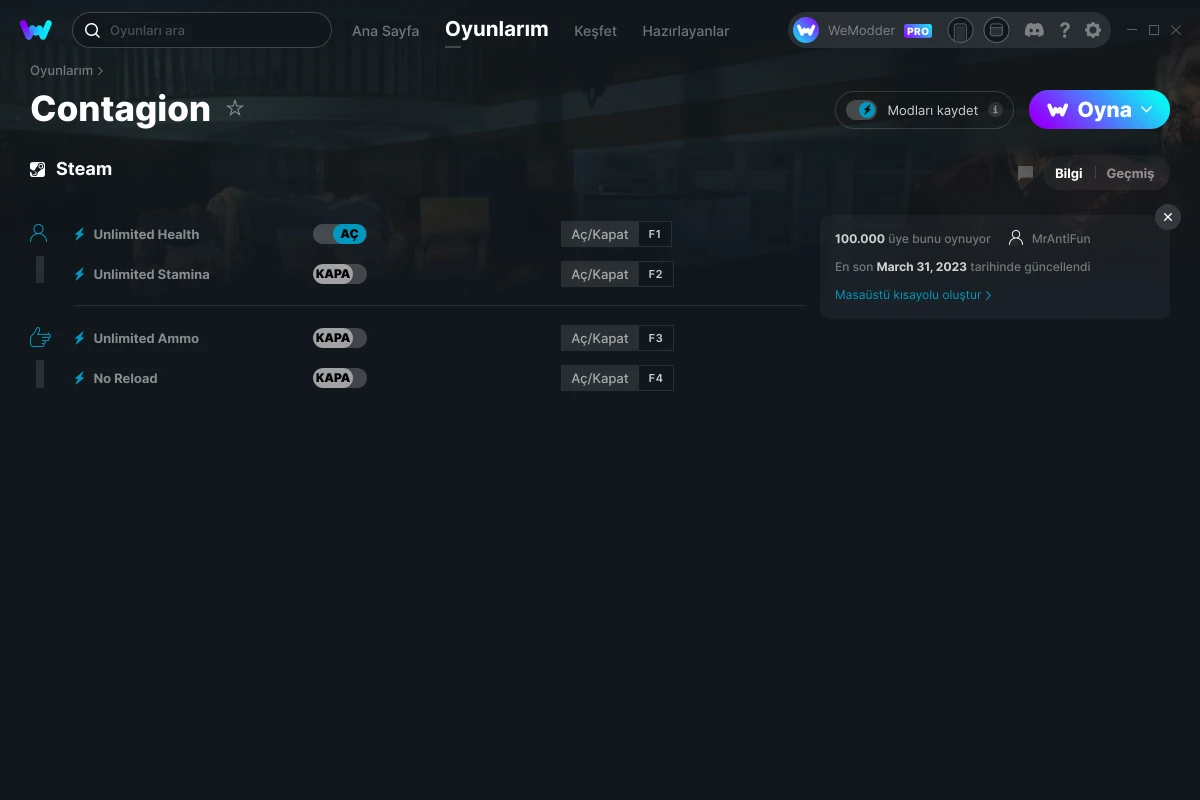Go to Ana Sayfa tab
Viewport: 1200px width, 800px height.
[385, 31]
